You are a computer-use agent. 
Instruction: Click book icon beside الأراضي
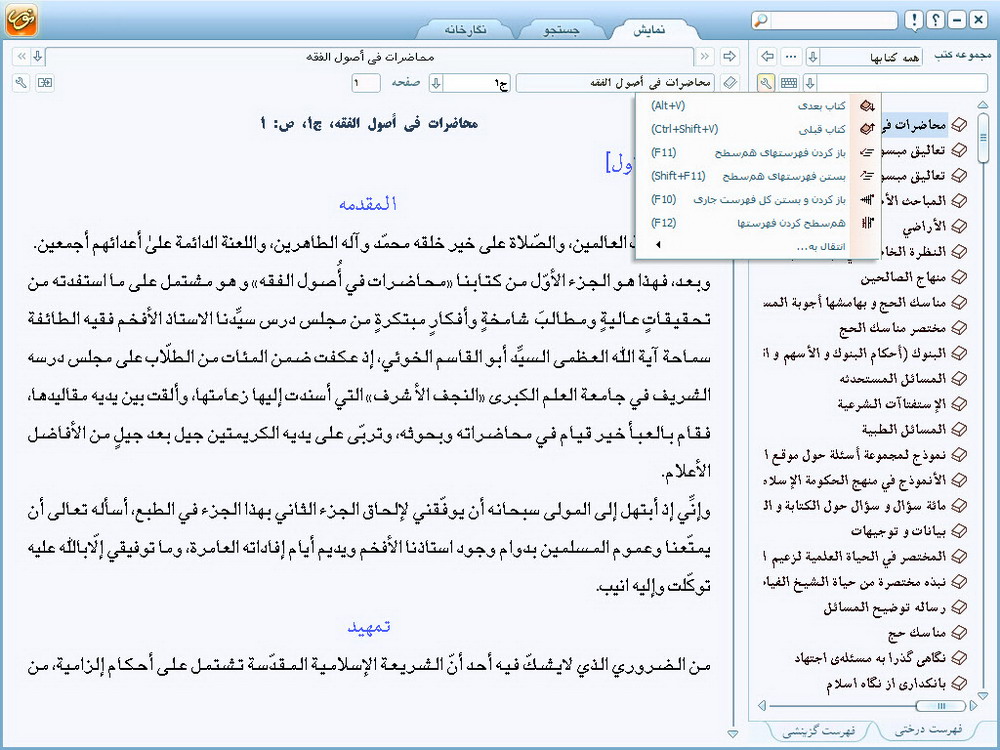(959, 226)
